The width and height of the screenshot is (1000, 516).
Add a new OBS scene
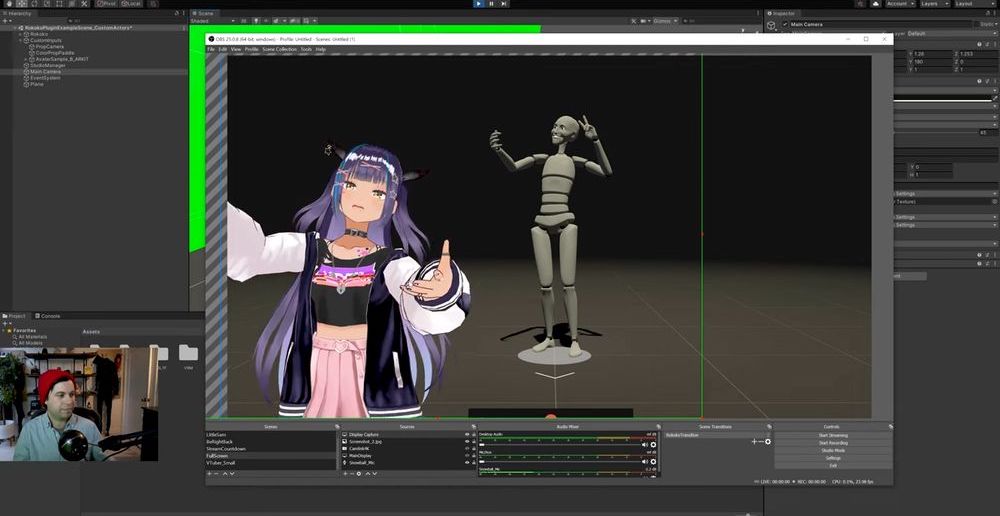[209, 474]
